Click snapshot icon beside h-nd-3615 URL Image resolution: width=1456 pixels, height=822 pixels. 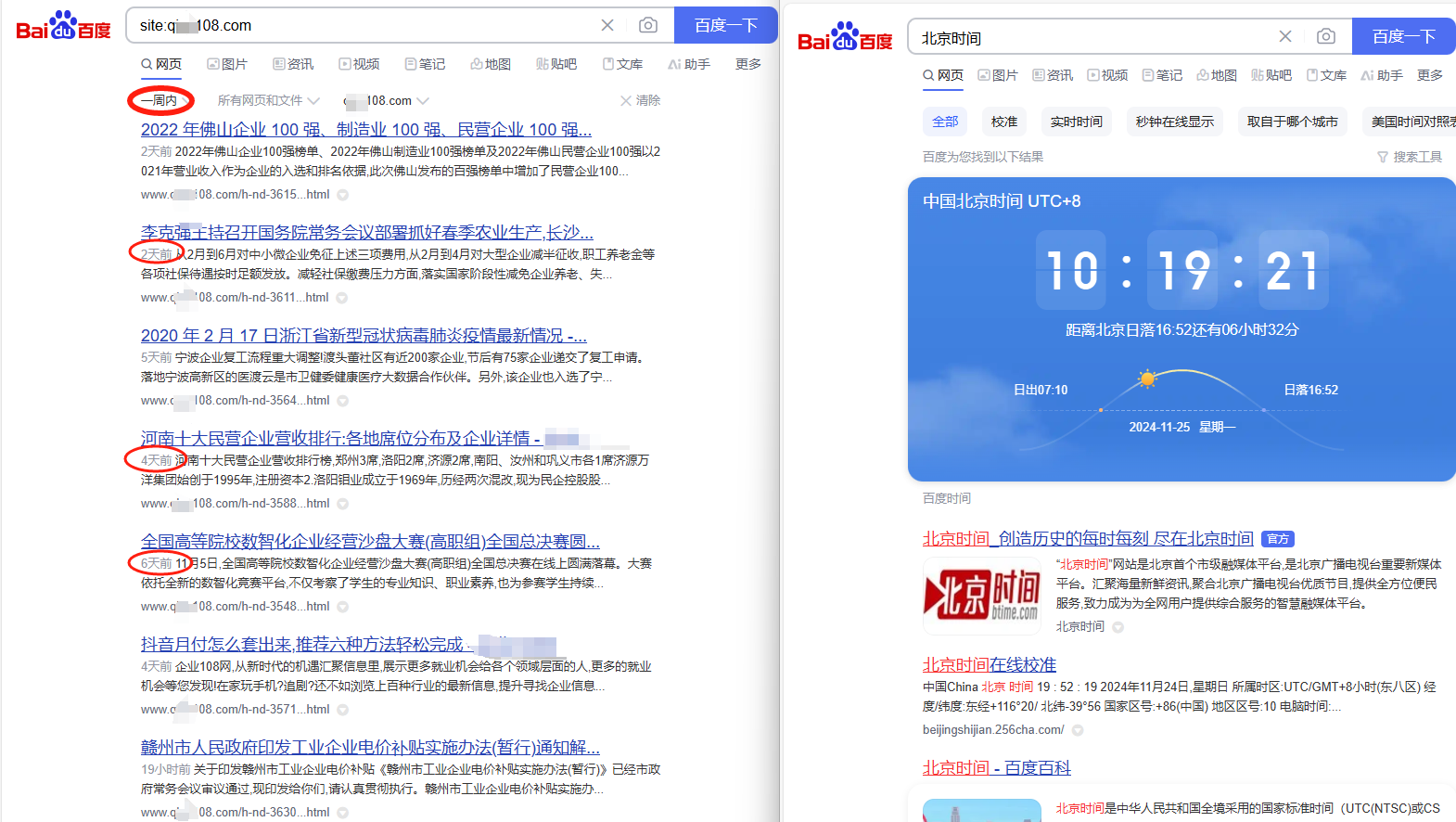(343, 195)
